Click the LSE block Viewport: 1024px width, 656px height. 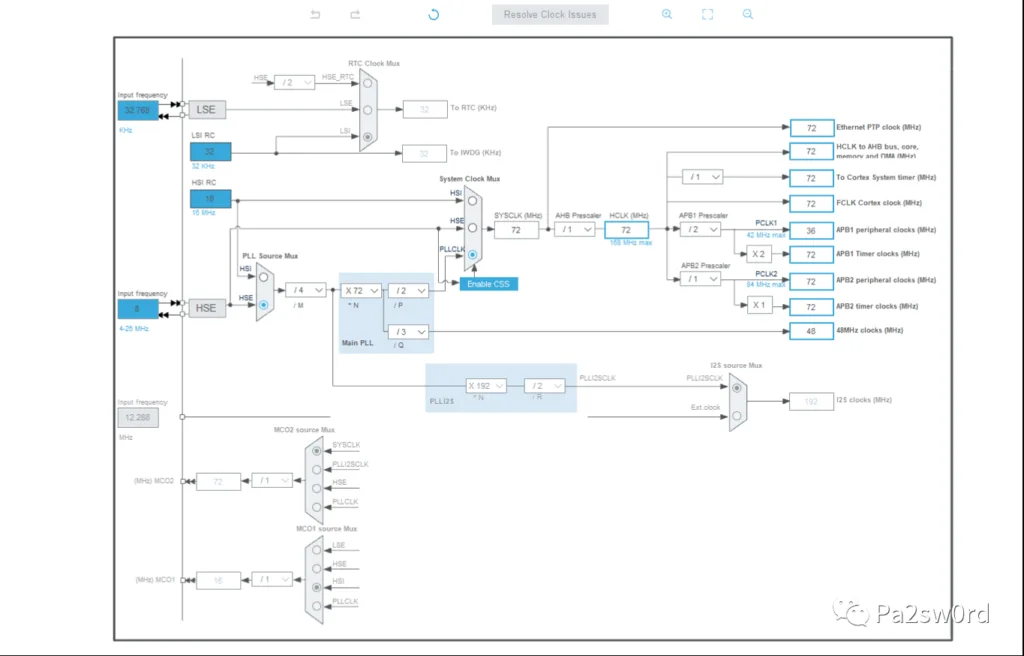[x=207, y=110]
